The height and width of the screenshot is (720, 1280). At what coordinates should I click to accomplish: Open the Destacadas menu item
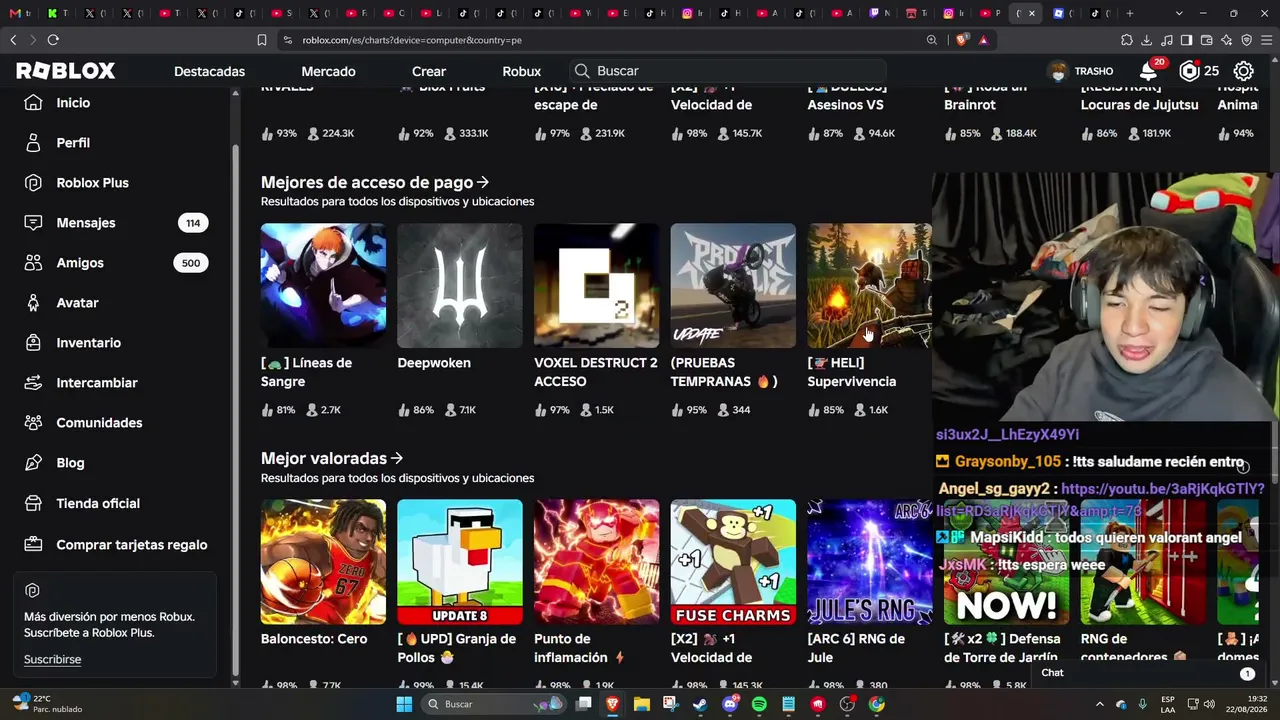(209, 71)
